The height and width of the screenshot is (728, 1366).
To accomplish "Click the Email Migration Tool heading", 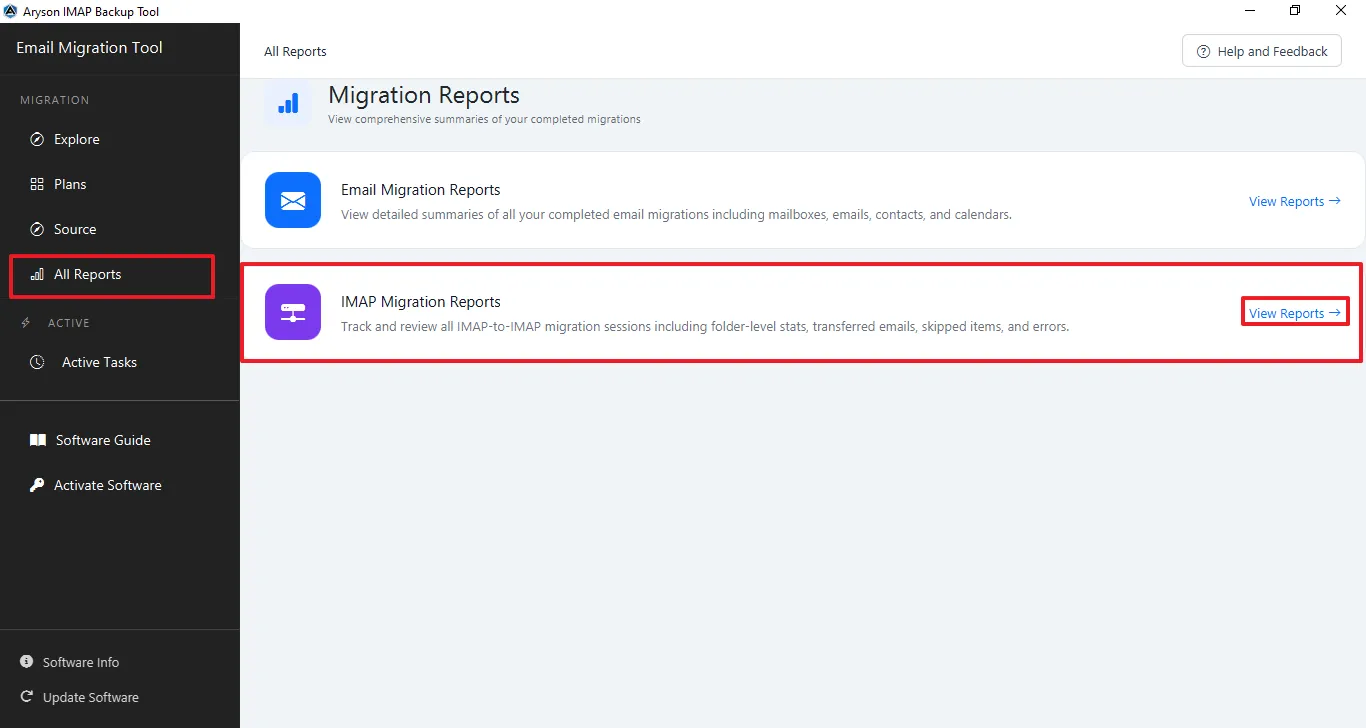I will [x=89, y=47].
